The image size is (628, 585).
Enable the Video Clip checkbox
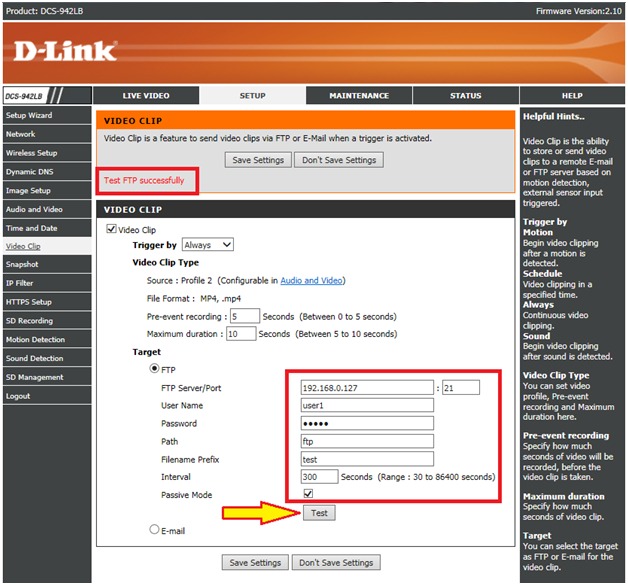pos(111,230)
